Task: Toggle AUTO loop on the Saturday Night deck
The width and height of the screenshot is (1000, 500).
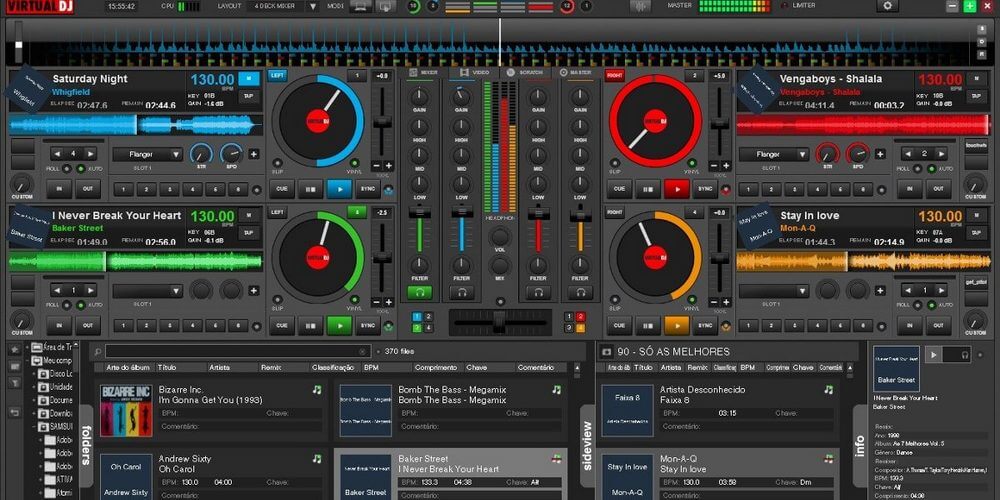Action: (80, 168)
